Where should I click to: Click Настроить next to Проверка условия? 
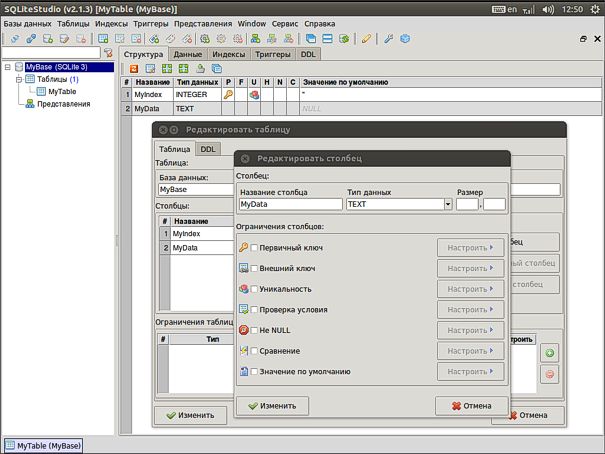click(x=470, y=309)
